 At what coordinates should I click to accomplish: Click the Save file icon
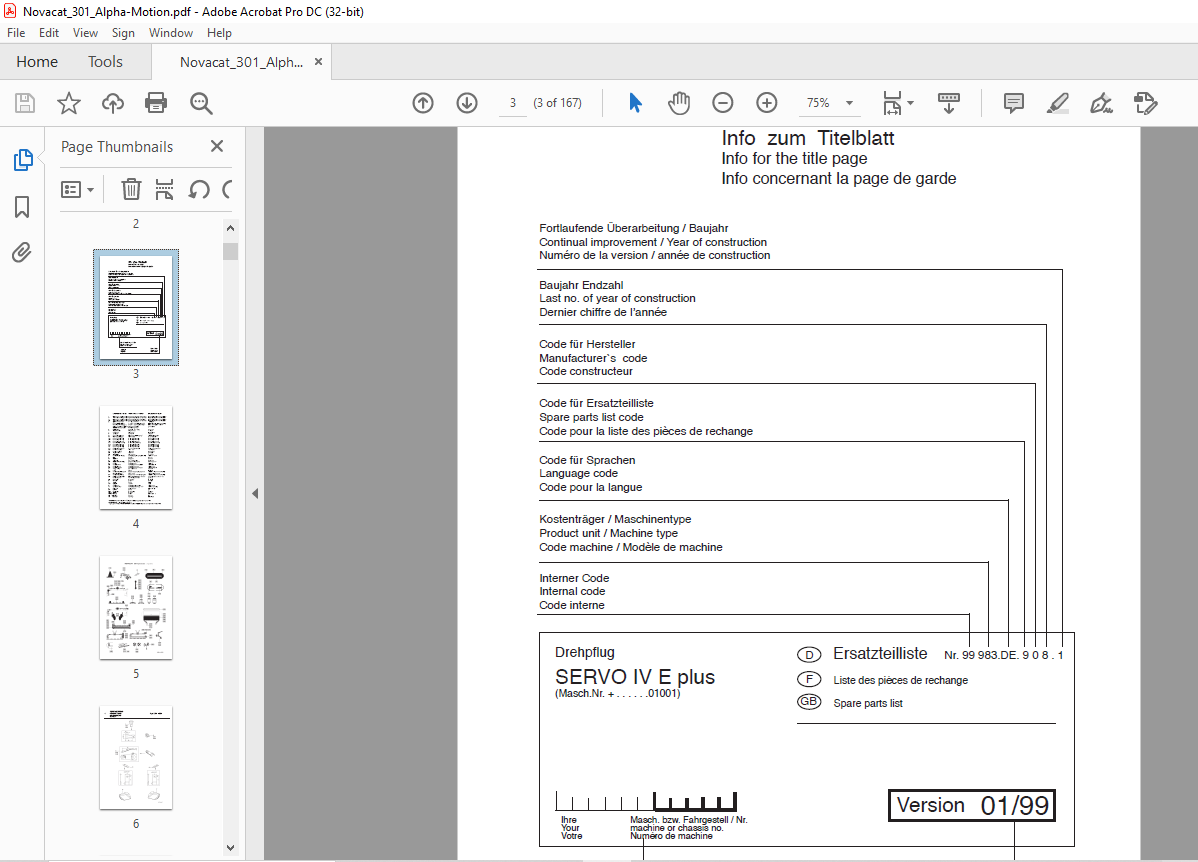[25, 103]
